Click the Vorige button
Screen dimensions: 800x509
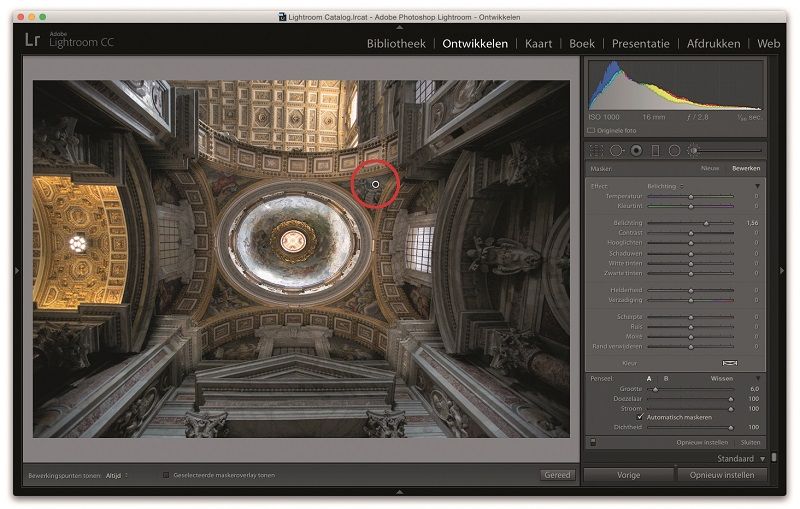pos(628,475)
